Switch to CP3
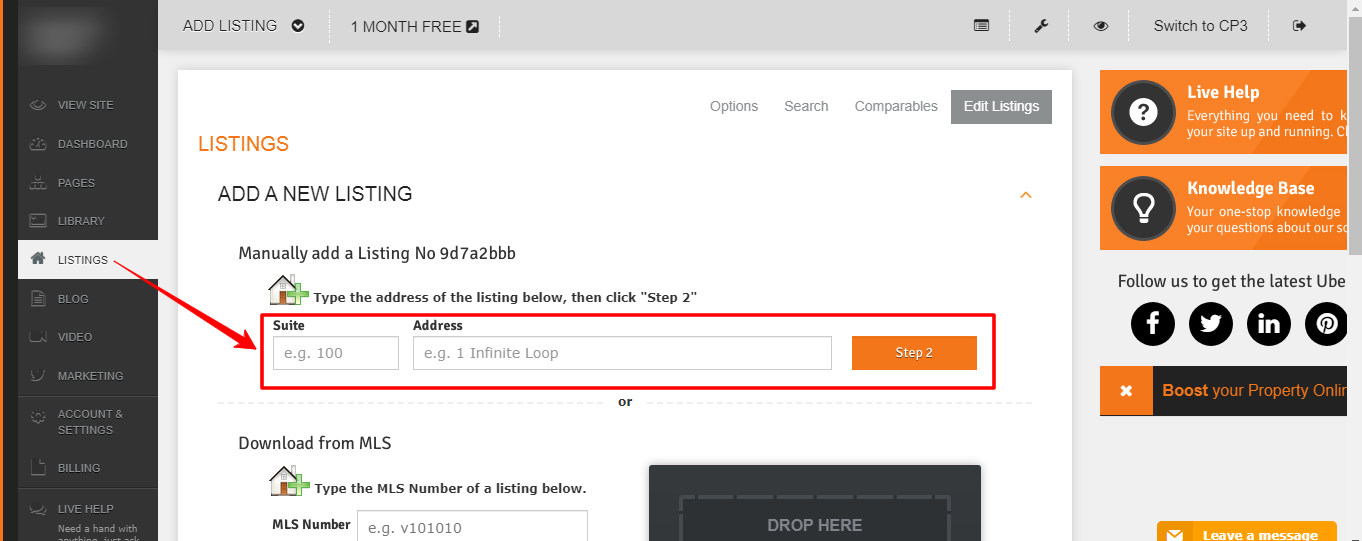The height and width of the screenshot is (541, 1362). (x=1200, y=26)
